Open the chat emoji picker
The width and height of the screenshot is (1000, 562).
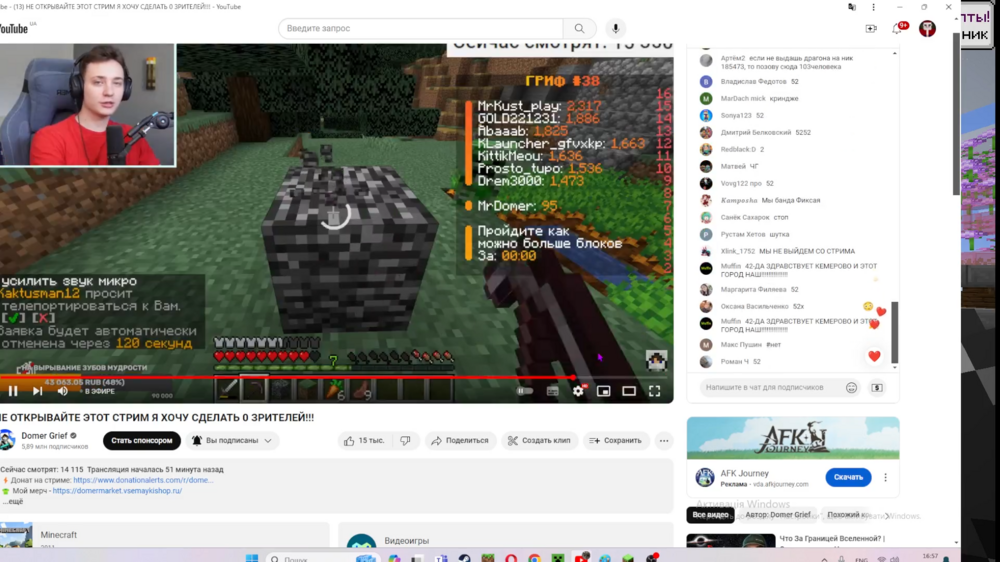click(x=851, y=388)
